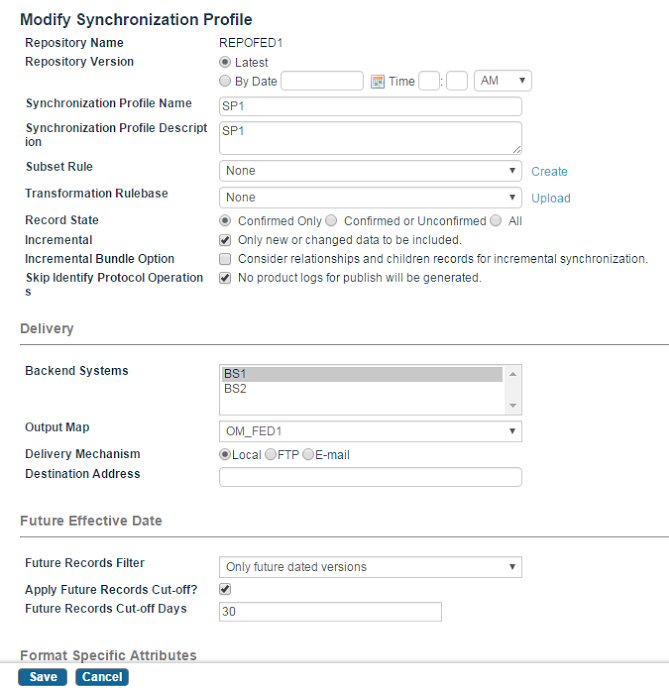The height and width of the screenshot is (691, 669).
Task: Click the description textarea resize handle
Action: tap(517, 150)
